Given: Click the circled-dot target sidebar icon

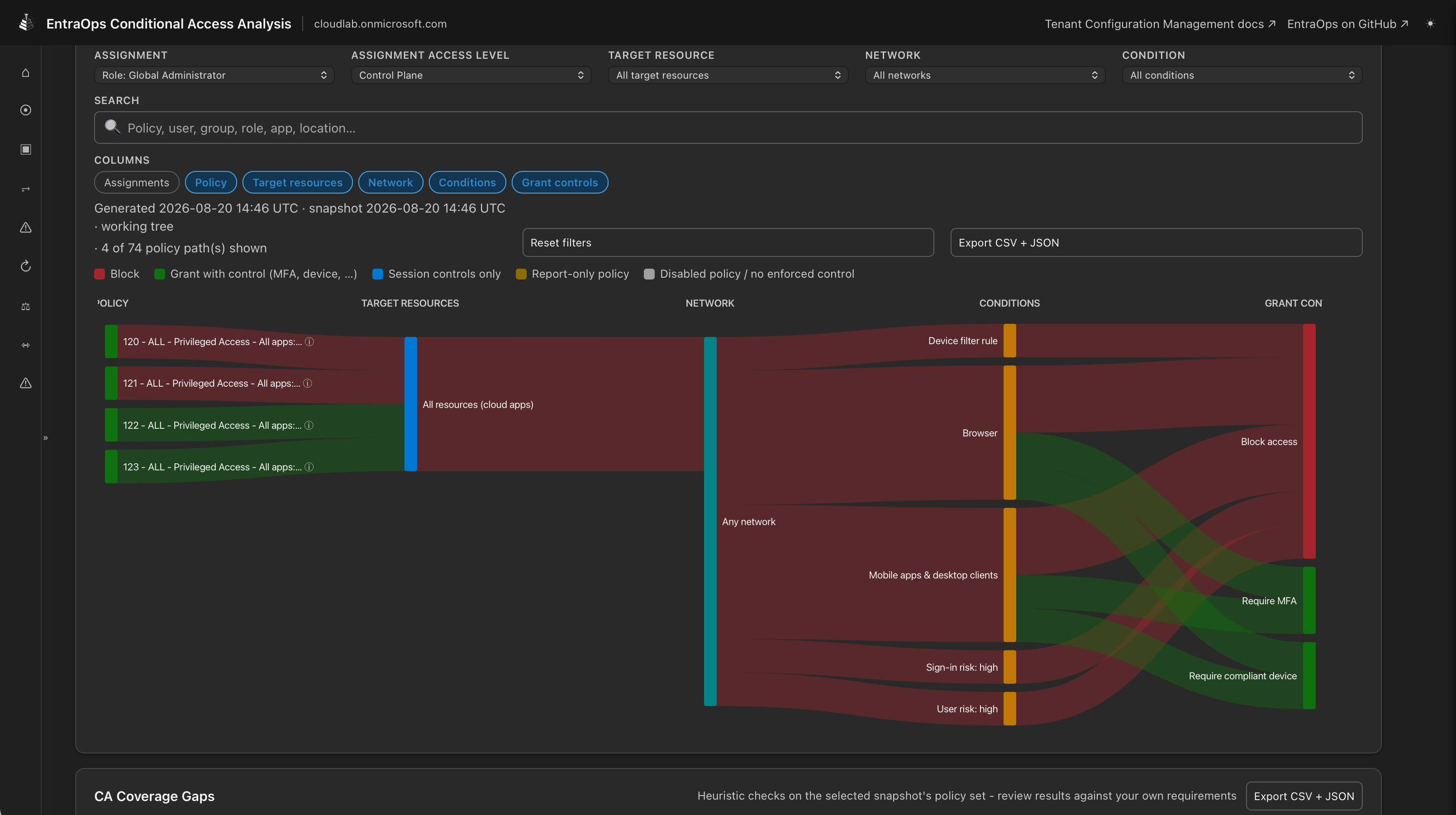Looking at the screenshot, I should point(25,110).
